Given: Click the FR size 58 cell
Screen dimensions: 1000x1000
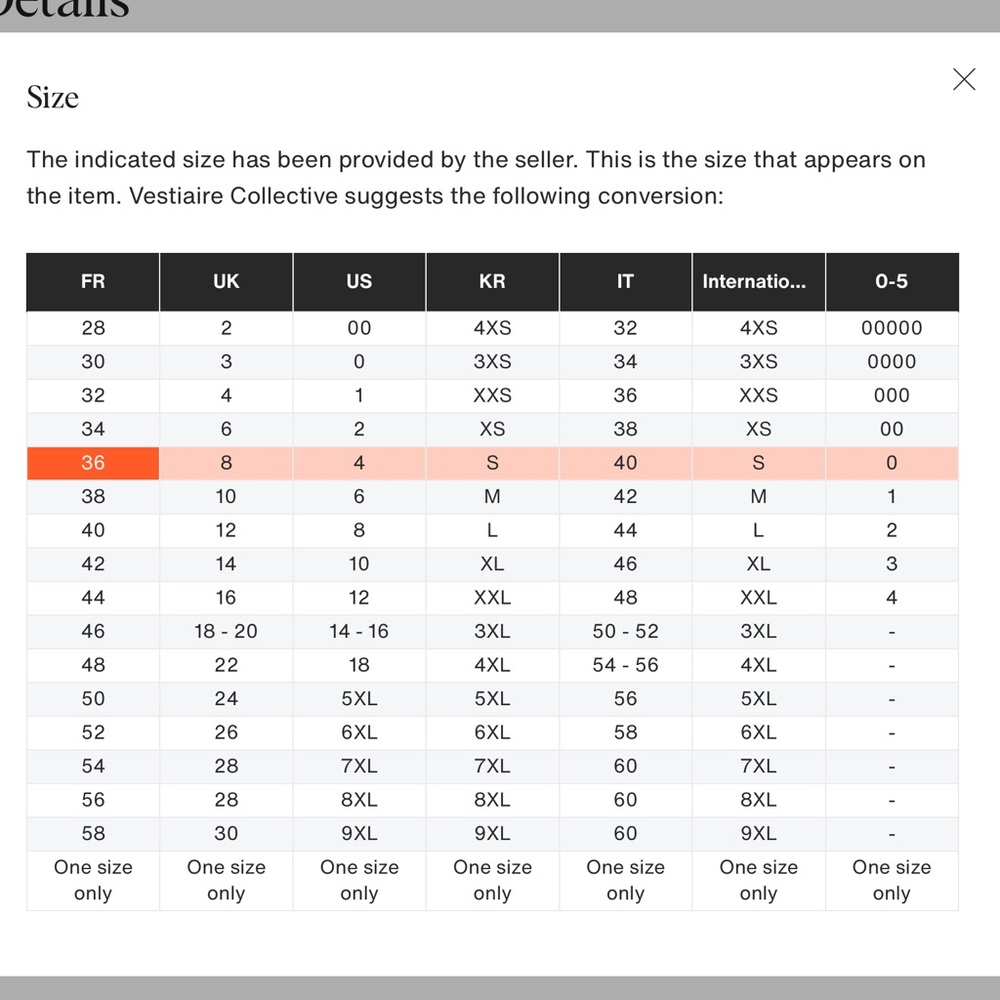Looking at the screenshot, I should point(93,834).
